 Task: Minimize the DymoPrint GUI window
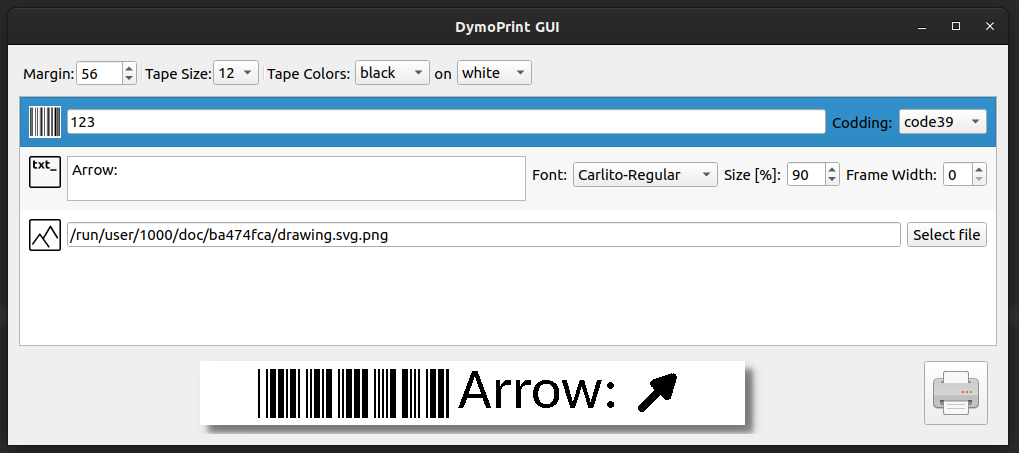922,27
